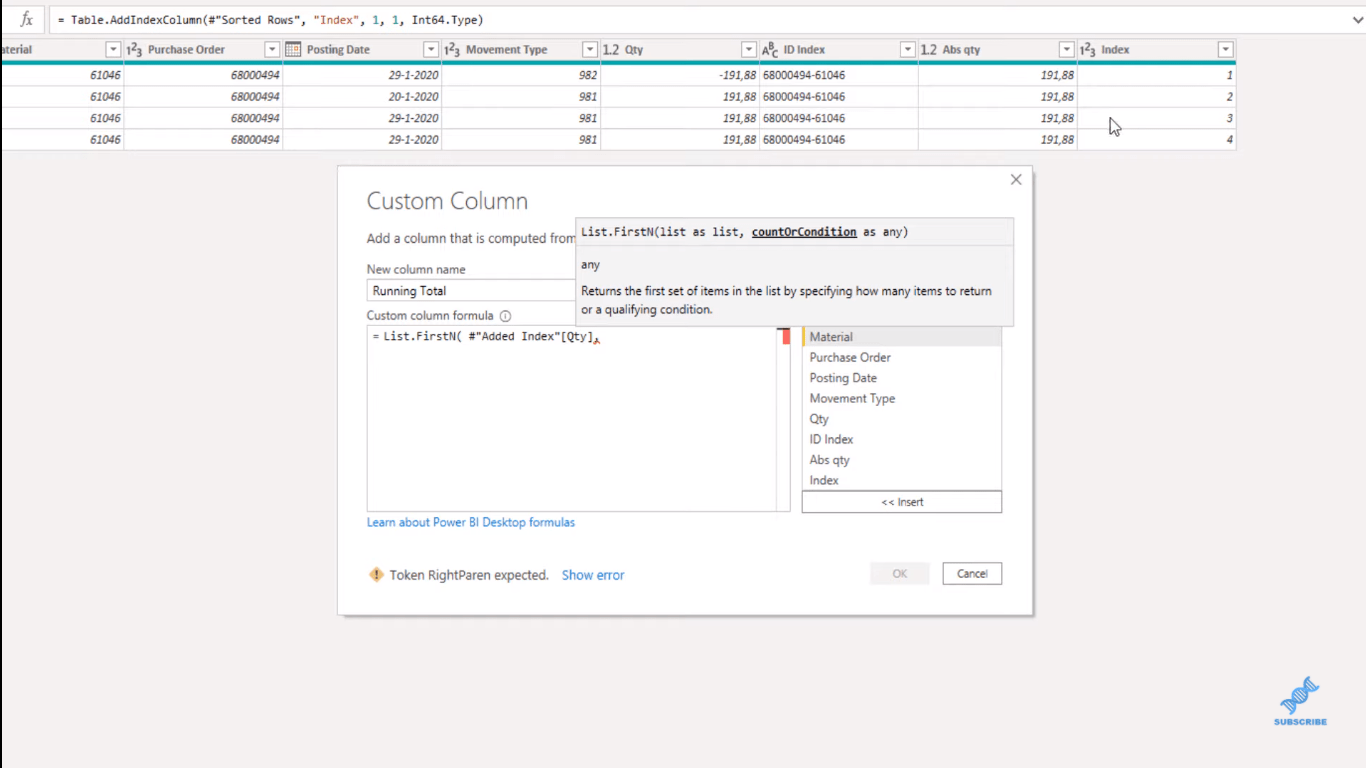Open the Material column filter dropdown
1366x768 pixels.
click(x=113, y=49)
